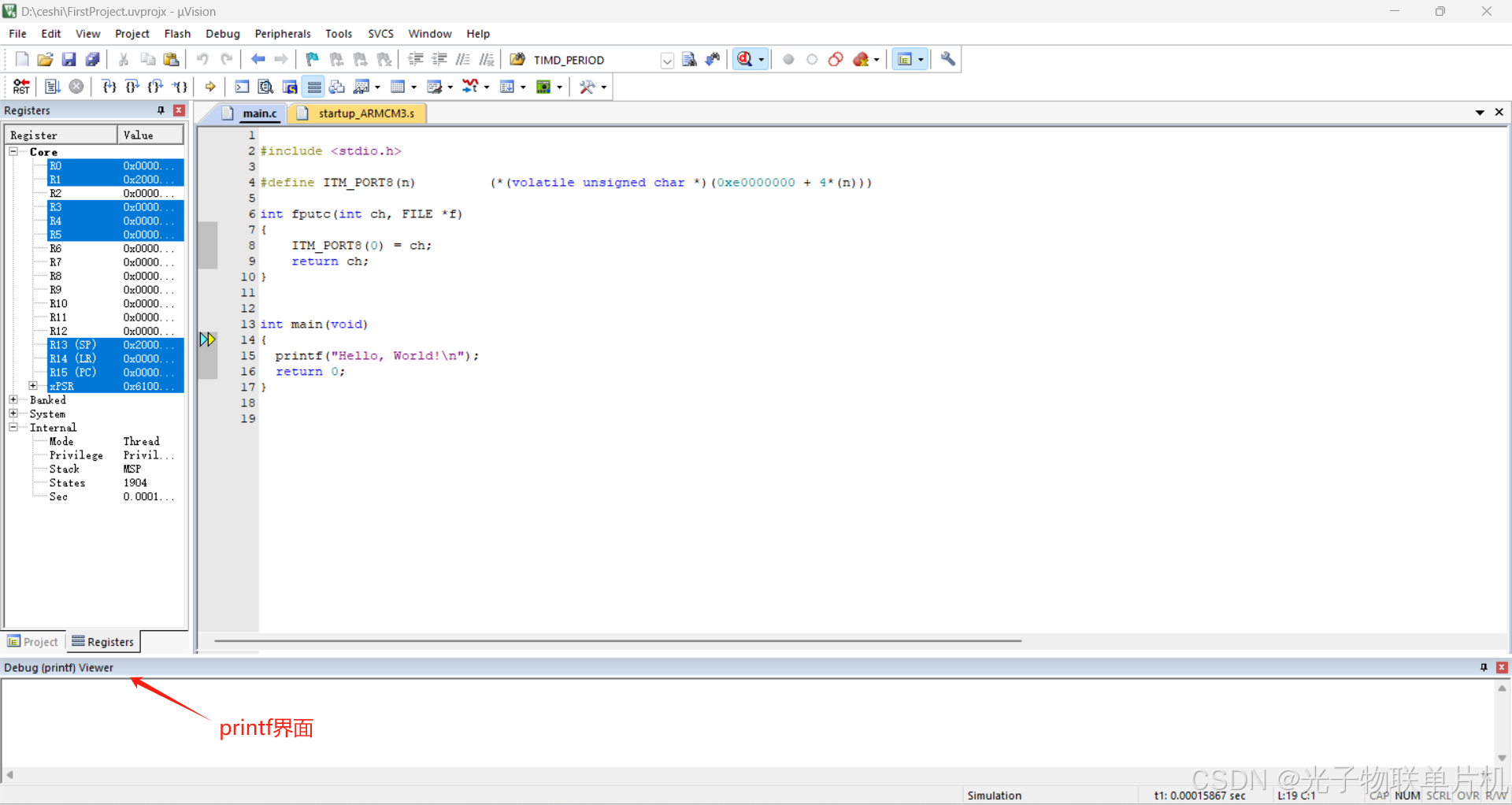This screenshot has width=1512, height=805.
Task: Toggle Disable All Breakpoints icon
Action: (x=836, y=59)
